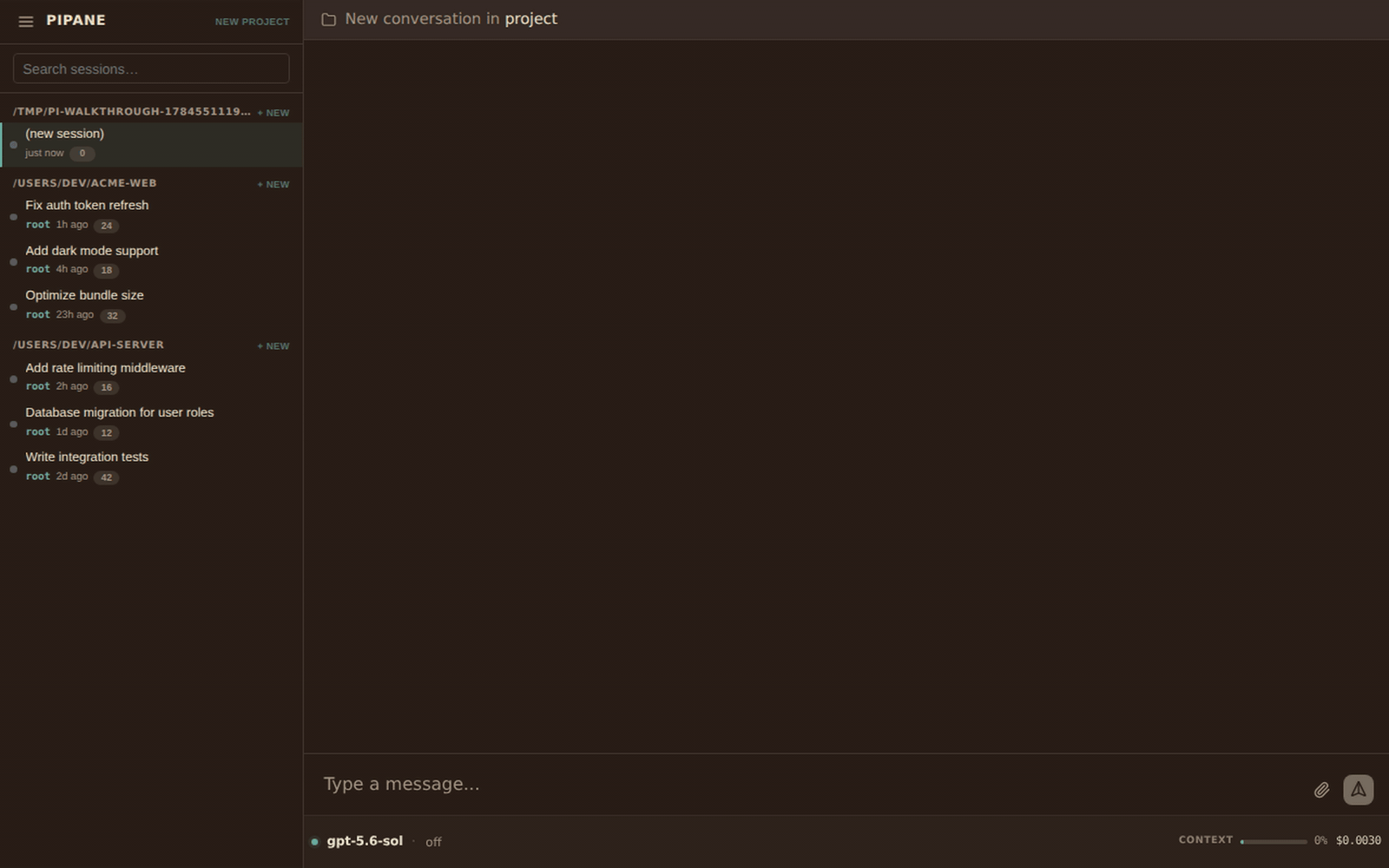Click the CONTEXT usage progress bar
Screen dimensions: 1389x868
1274,841
